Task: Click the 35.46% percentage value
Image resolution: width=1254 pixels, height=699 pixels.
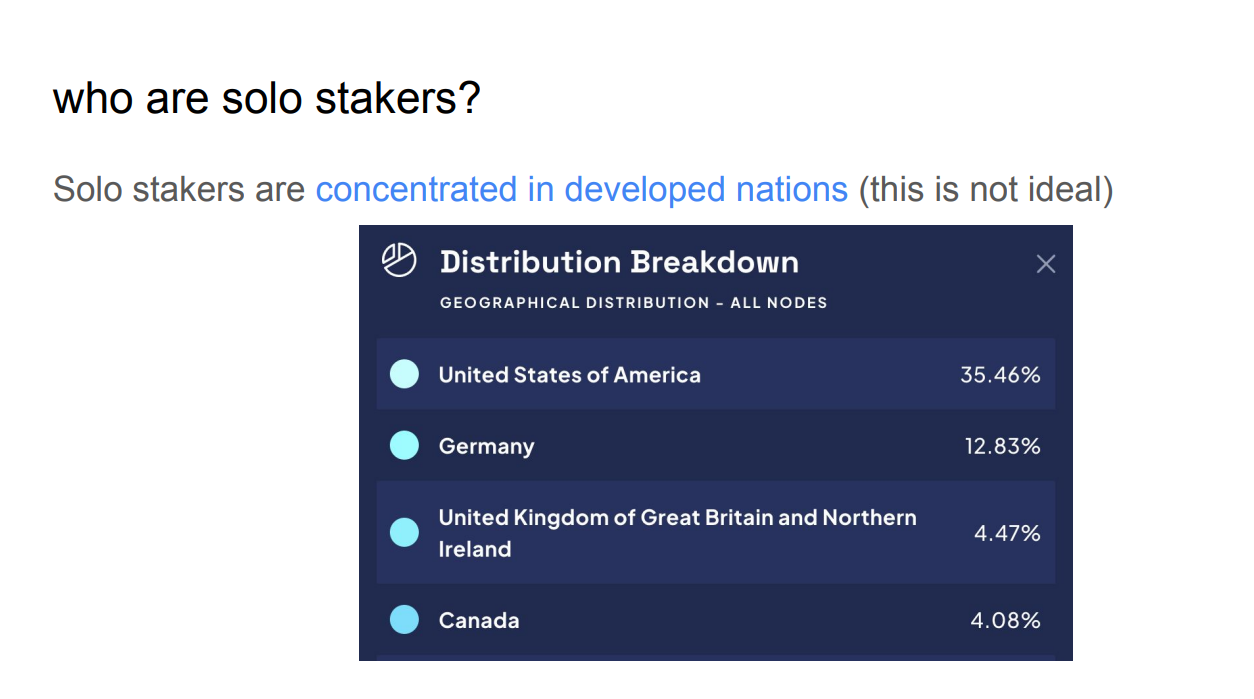Action: click(1000, 375)
